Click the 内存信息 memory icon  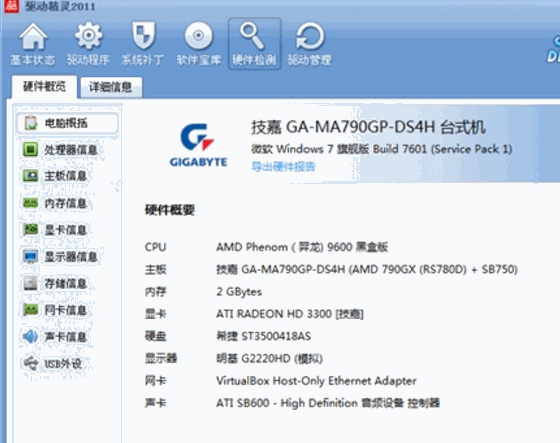(30, 203)
